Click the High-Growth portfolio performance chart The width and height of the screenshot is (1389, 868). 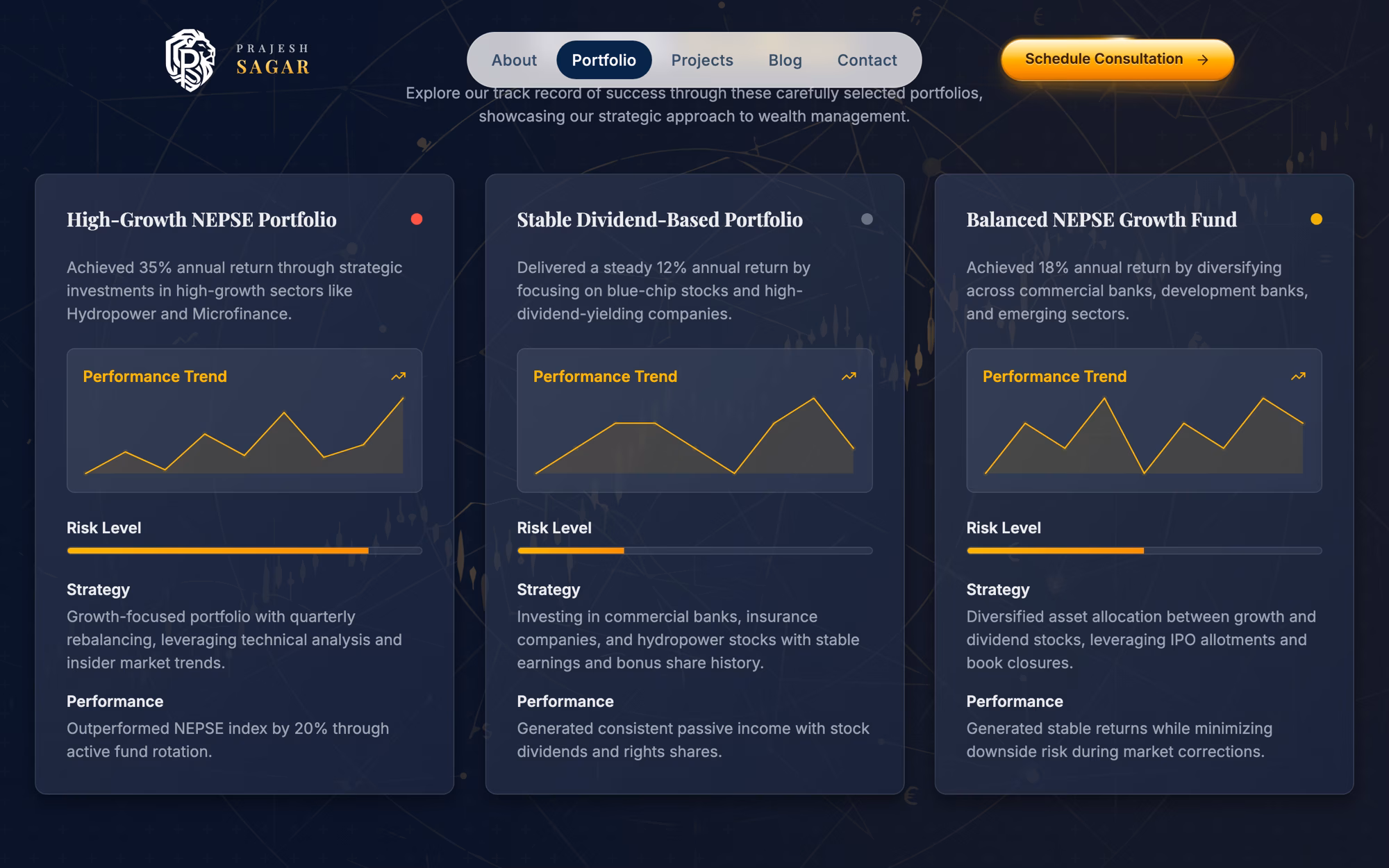[x=244, y=435]
